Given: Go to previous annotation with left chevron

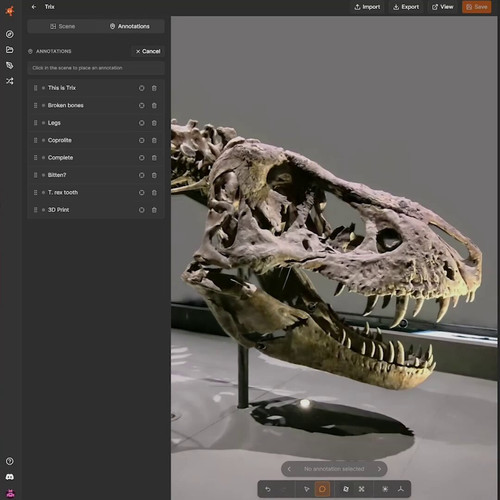Looking at the screenshot, I should (x=289, y=469).
